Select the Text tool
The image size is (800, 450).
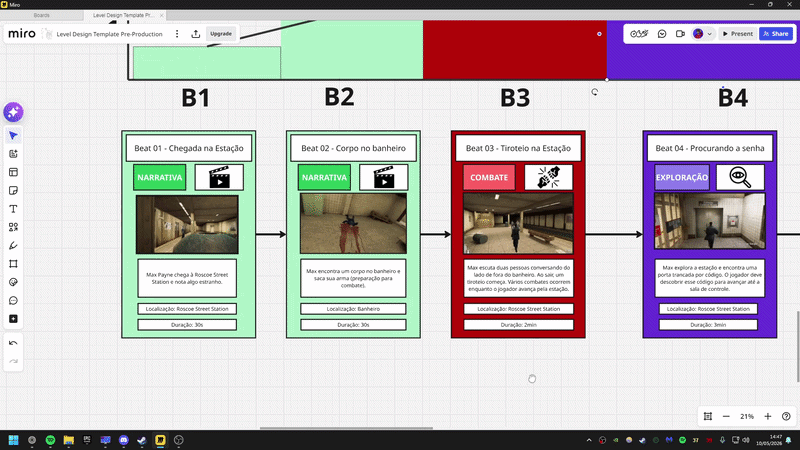pos(13,209)
